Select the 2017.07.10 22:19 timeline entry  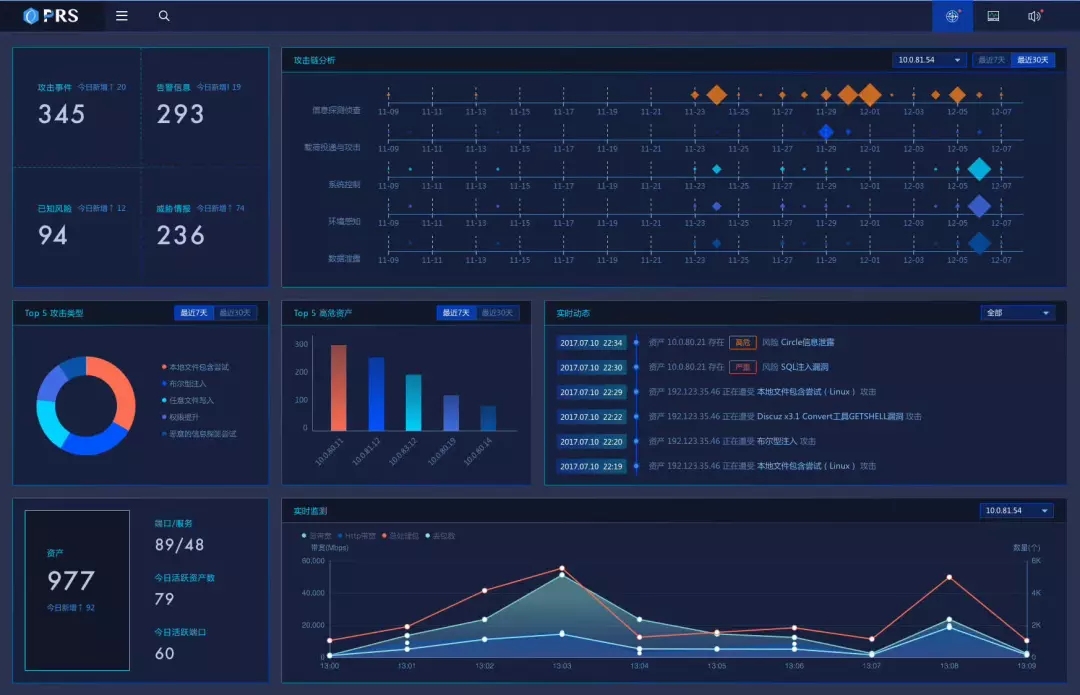tap(591, 466)
